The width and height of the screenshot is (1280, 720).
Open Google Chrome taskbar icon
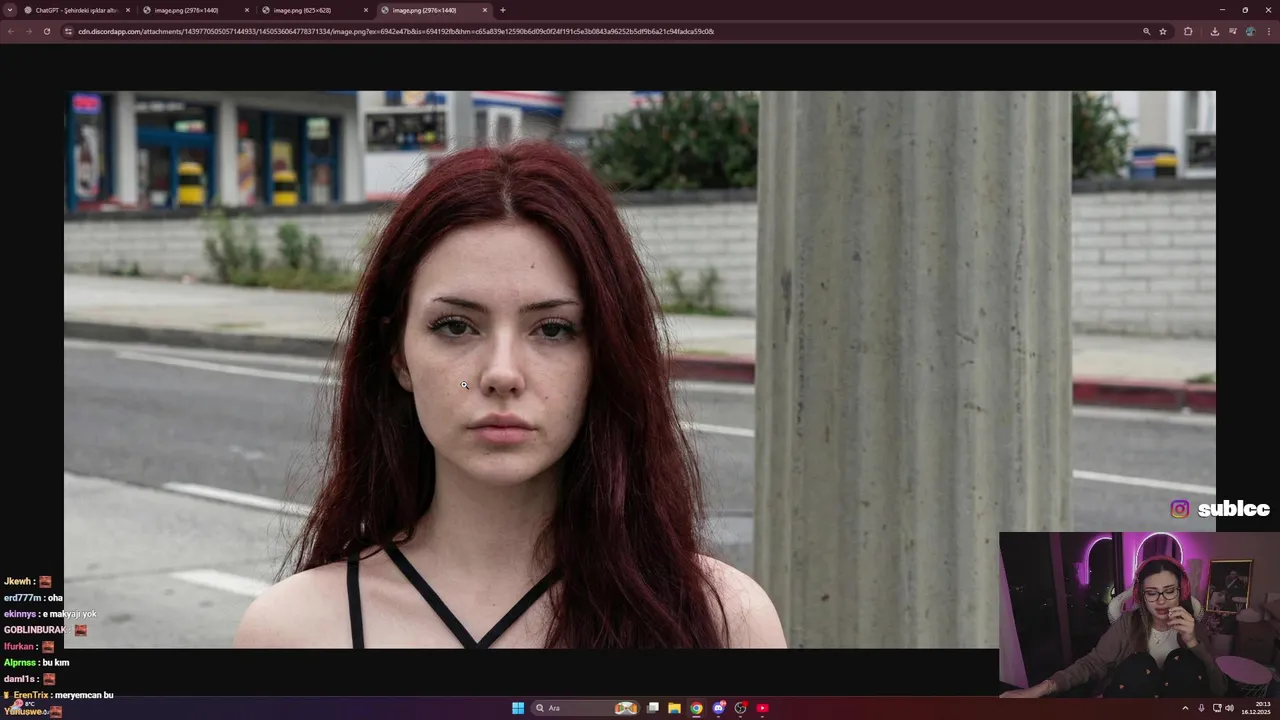(x=696, y=708)
